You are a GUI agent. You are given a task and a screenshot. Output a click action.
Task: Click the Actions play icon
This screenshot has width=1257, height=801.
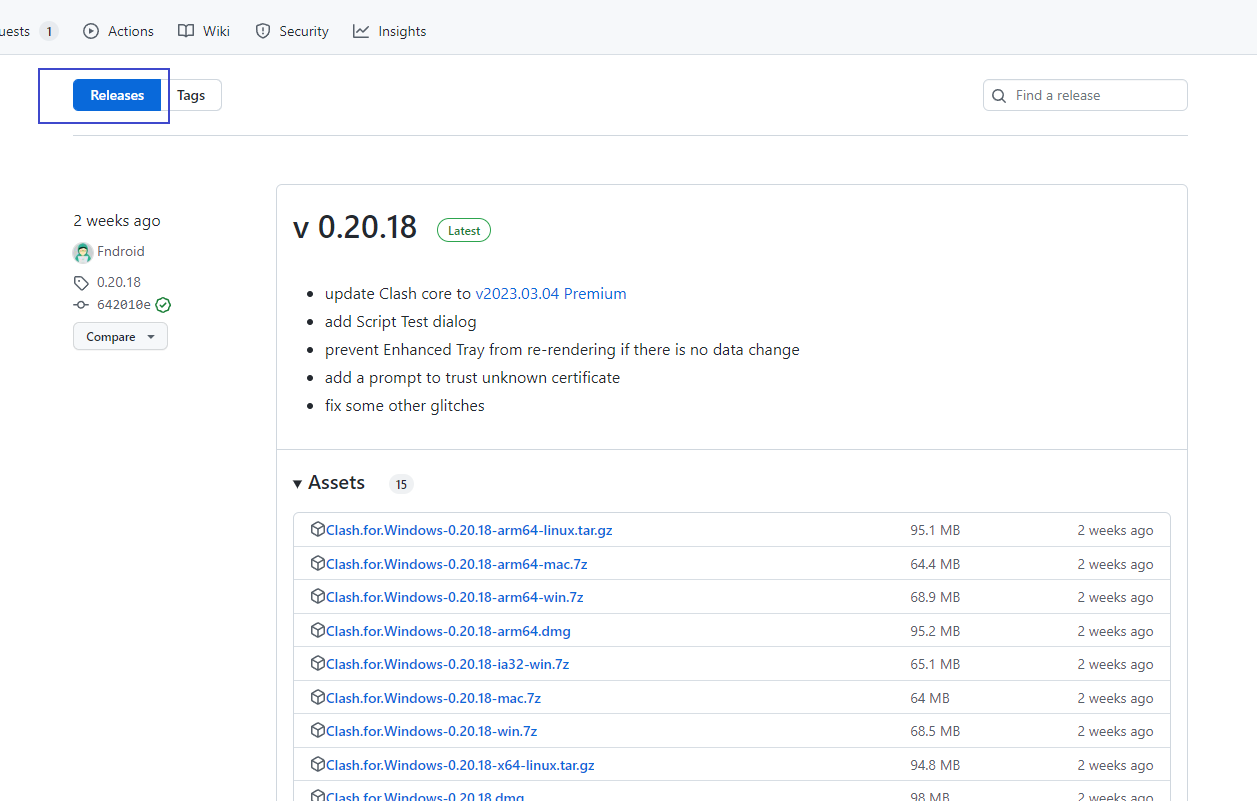[91, 31]
